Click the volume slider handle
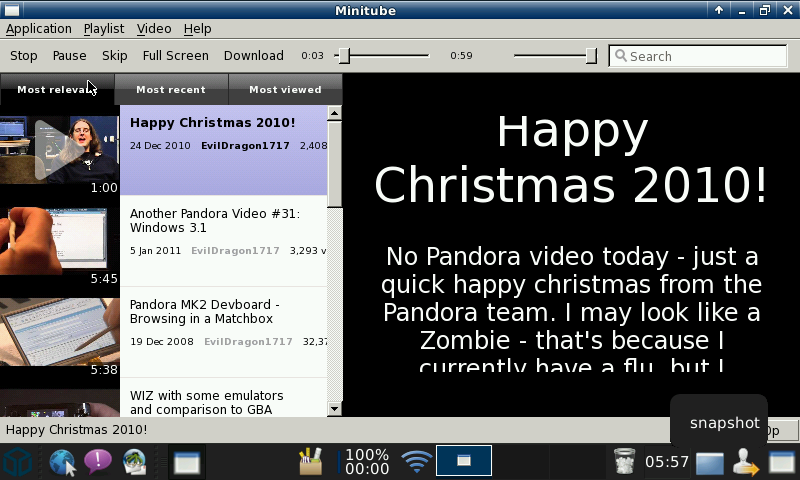Viewport: 800px width, 480px height. pyautogui.click(x=591, y=56)
